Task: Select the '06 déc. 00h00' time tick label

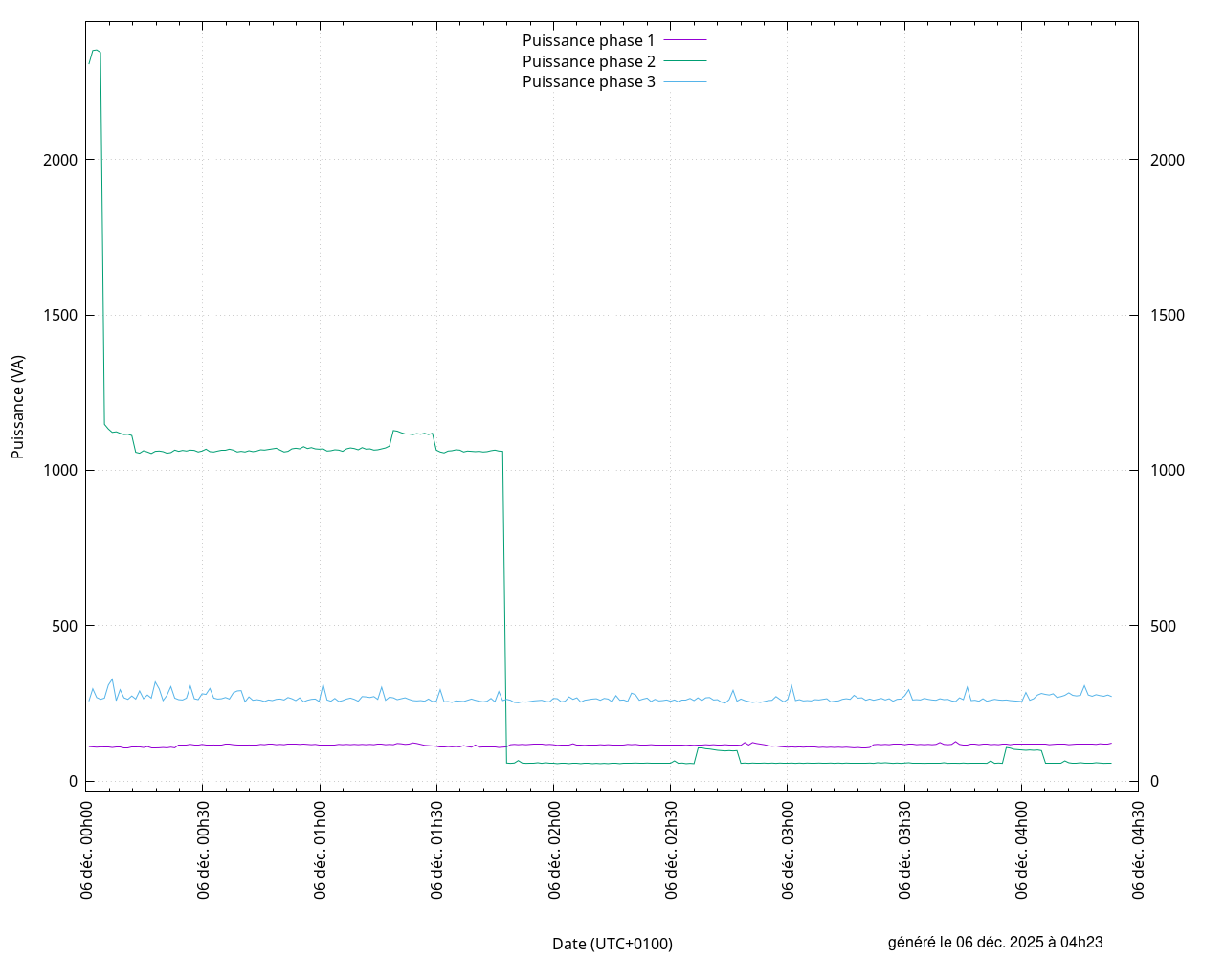Action: [87, 850]
